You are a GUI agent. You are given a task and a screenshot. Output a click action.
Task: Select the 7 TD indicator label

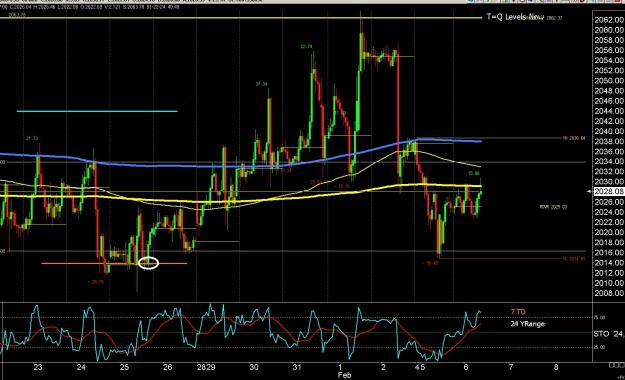pos(518,312)
